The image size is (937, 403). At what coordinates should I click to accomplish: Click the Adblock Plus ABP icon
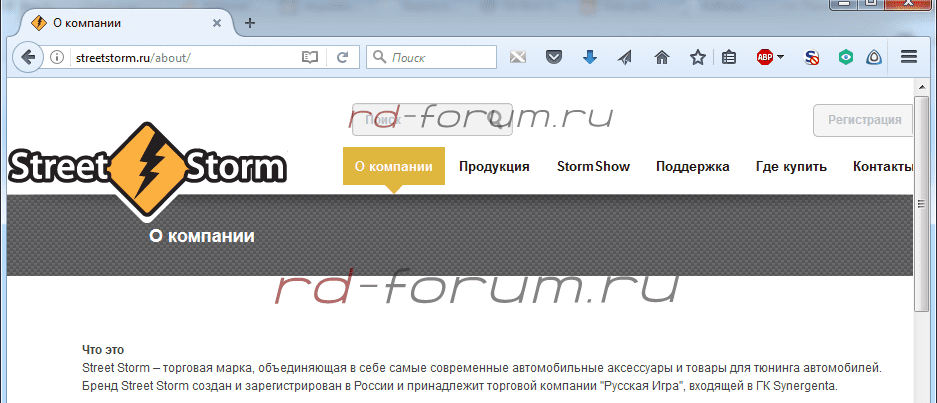pyautogui.click(x=765, y=57)
